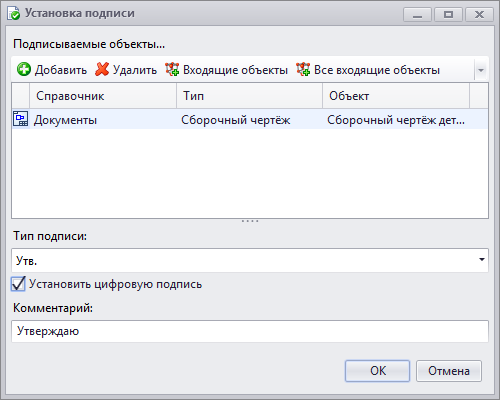Sort by the Справочник column header
This screenshot has width=500, height=400.
coord(103,96)
